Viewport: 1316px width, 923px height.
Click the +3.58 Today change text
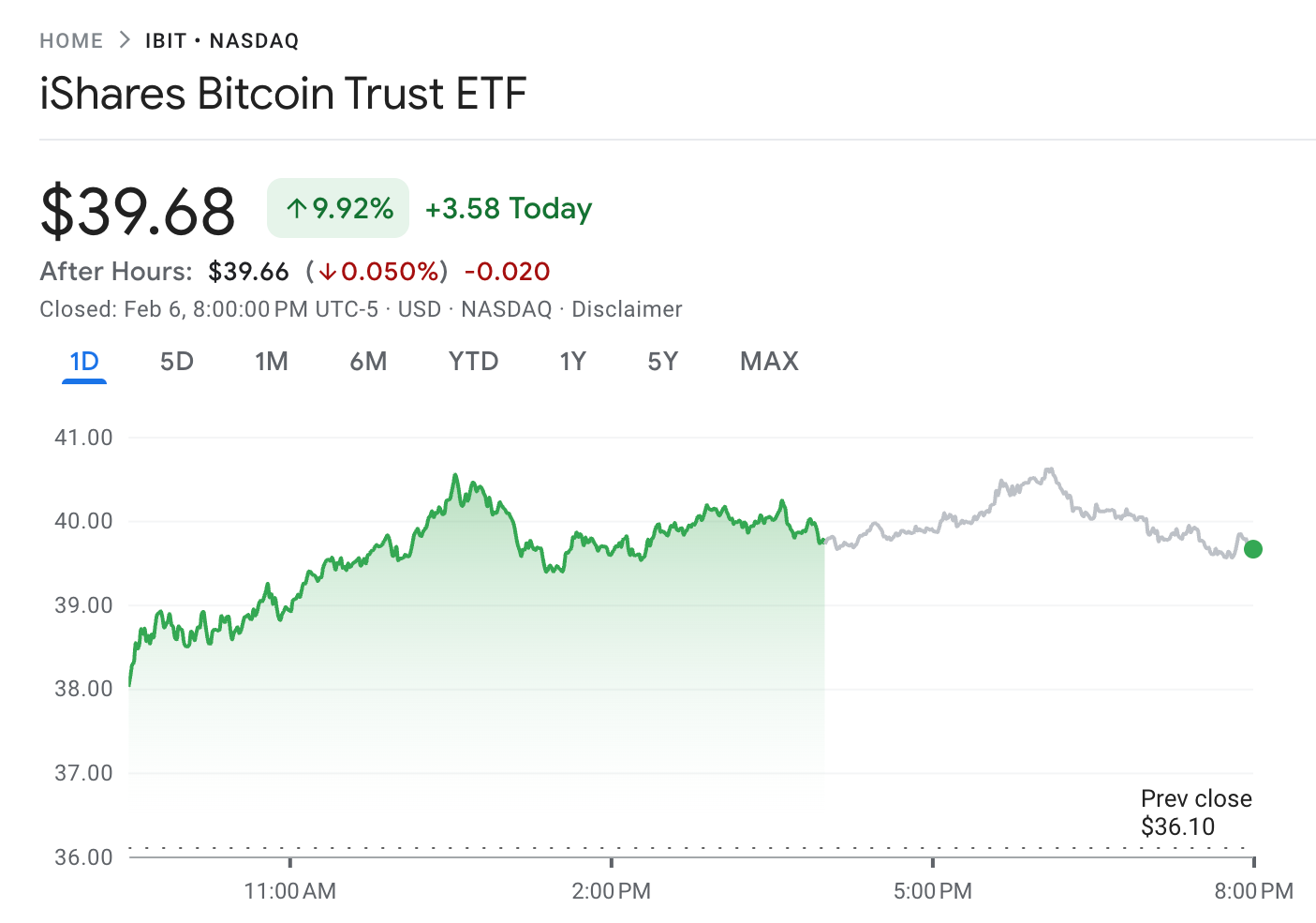click(x=509, y=208)
